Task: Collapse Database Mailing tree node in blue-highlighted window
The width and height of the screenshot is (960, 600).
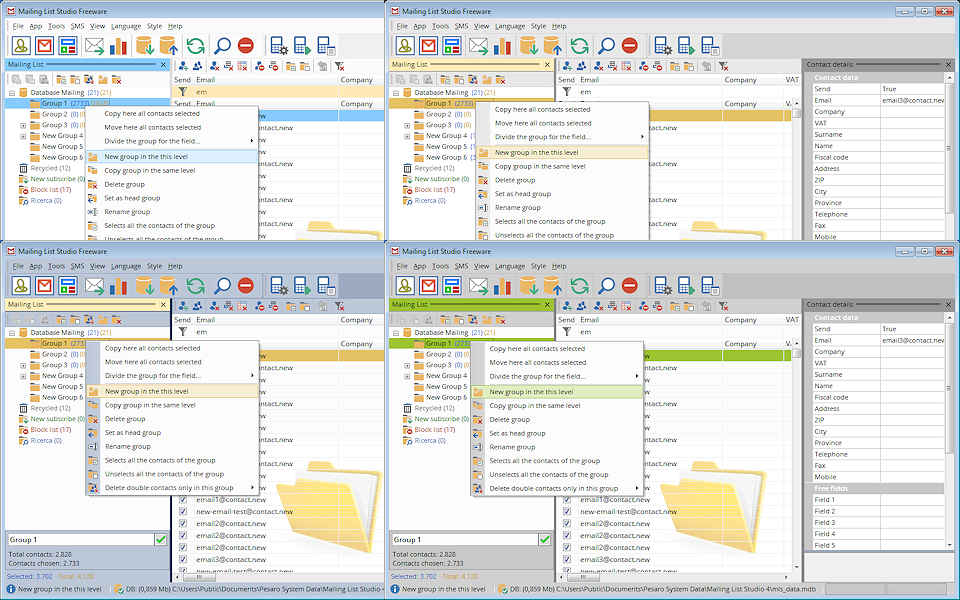Action: pos(11,93)
